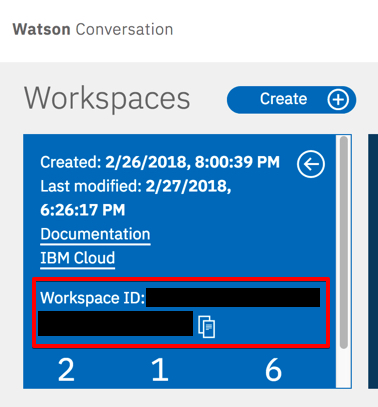
Task: Click the Create workspace button
Action: click(x=291, y=100)
